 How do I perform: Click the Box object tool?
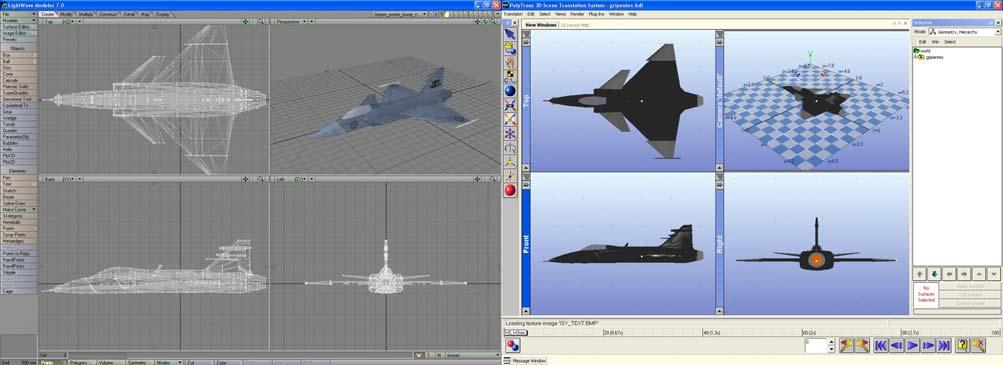19,55
